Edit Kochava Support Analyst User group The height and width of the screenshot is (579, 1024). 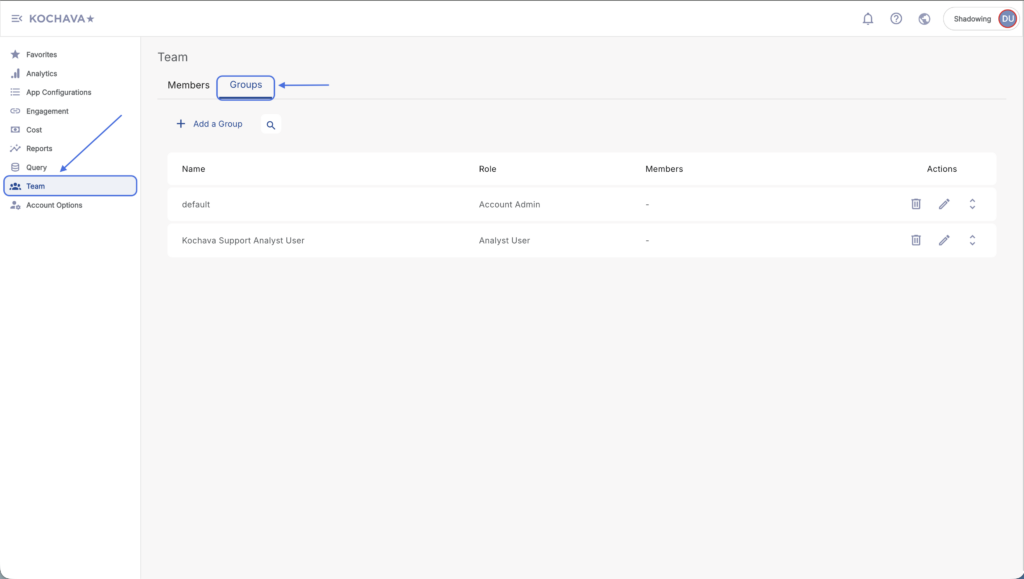(x=944, y=240)
